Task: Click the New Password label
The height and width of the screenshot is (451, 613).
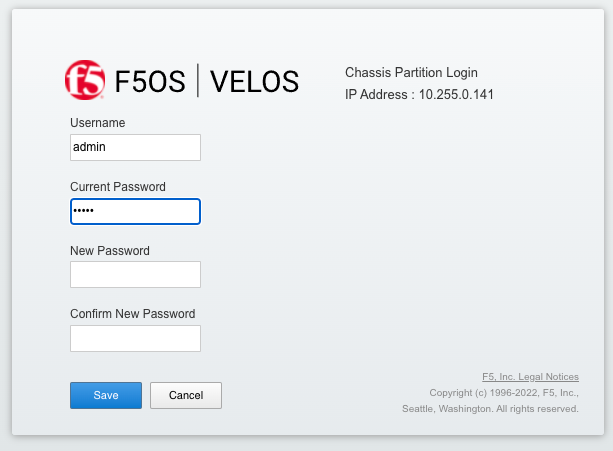Action: point(110,251)
